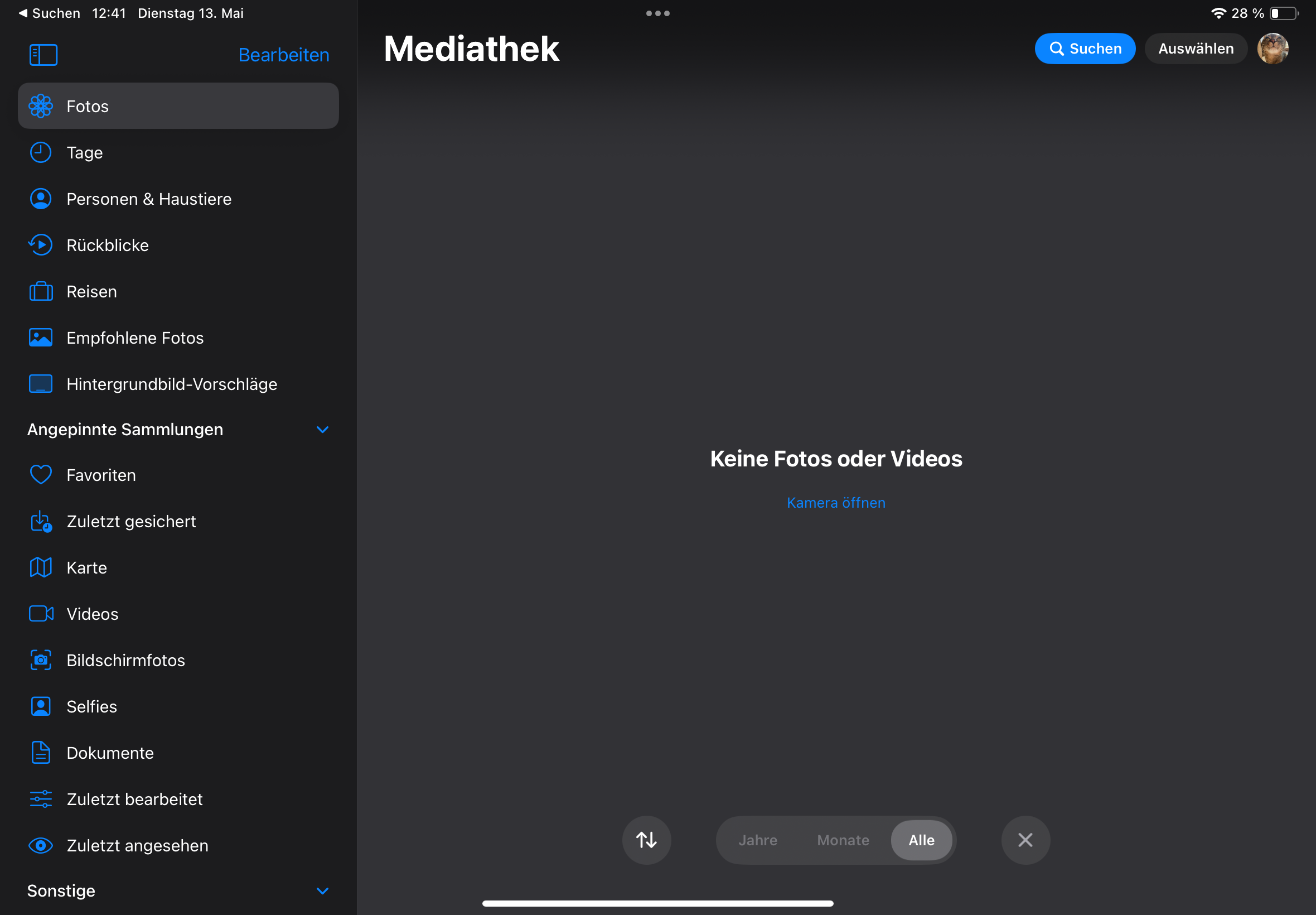
Task: Click the Auswählen button
Action: pos(1196,49)
